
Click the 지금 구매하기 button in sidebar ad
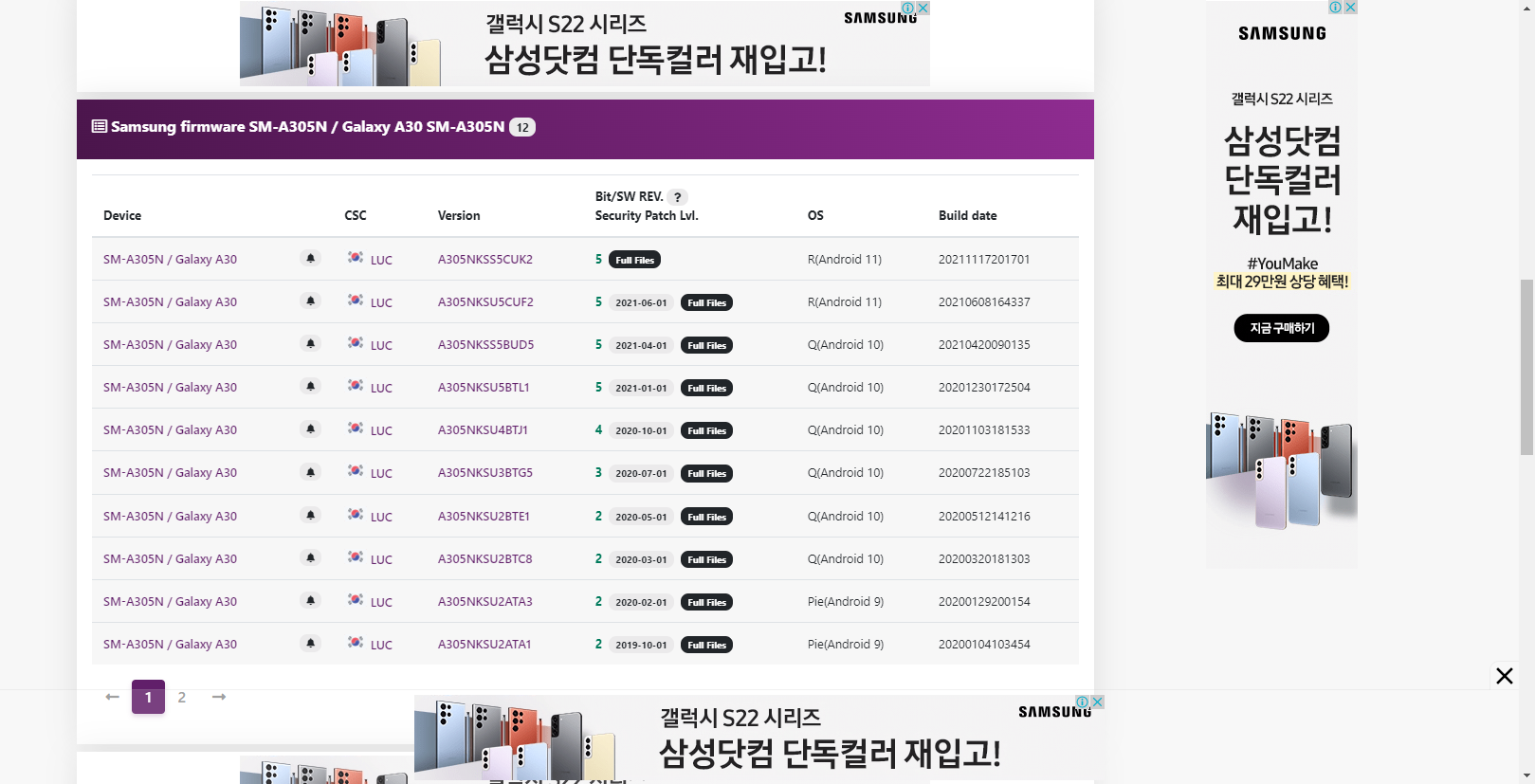click(1281, 328)
